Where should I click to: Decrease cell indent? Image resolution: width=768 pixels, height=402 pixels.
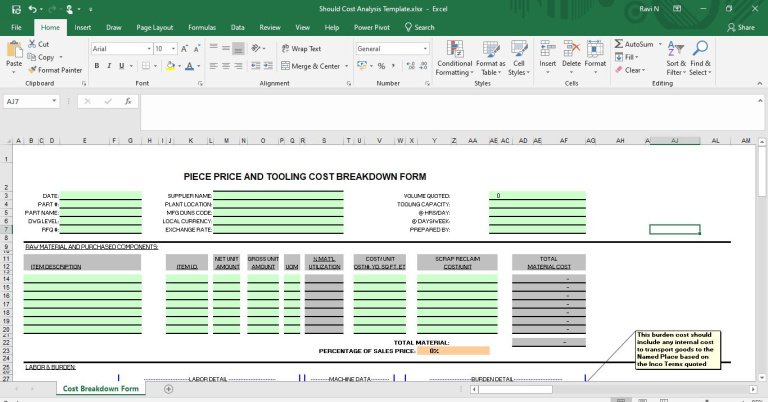(256, 66)
